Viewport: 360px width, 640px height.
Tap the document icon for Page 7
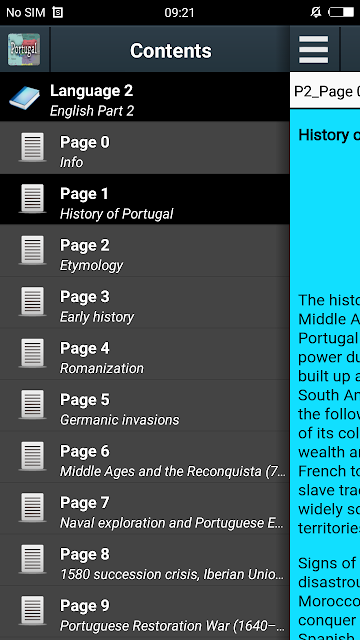tap(33, 507)
